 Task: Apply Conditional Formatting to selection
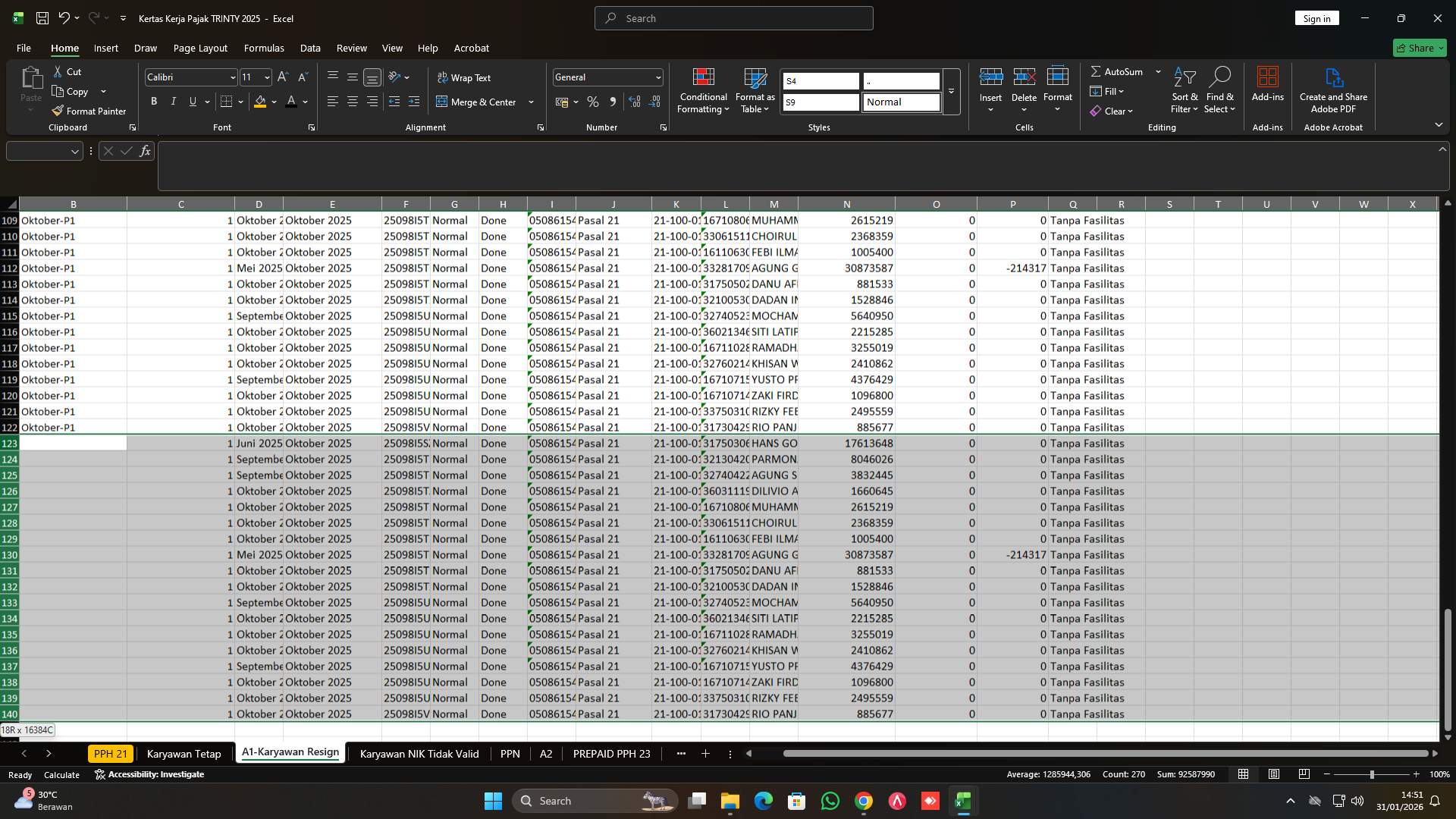point(703,90)
